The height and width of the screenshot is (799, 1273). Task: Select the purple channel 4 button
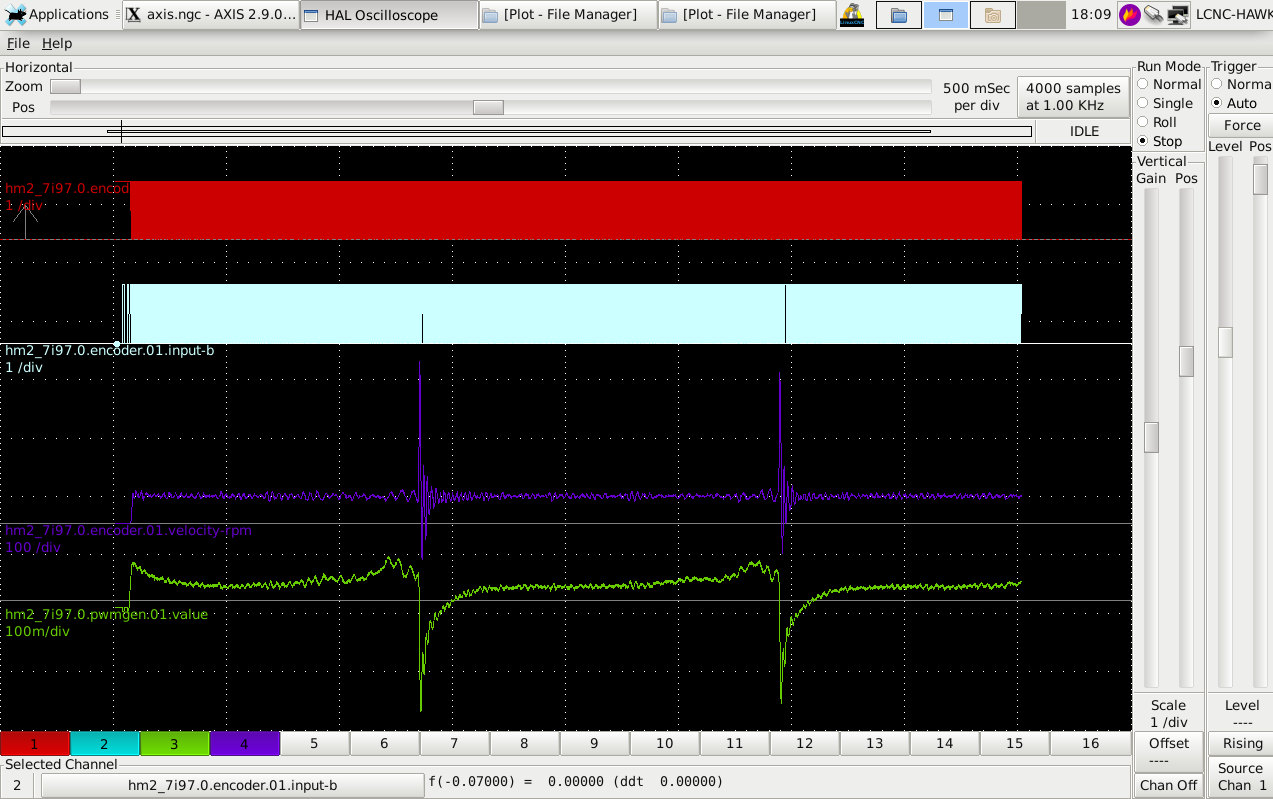[x=245, y=744]
